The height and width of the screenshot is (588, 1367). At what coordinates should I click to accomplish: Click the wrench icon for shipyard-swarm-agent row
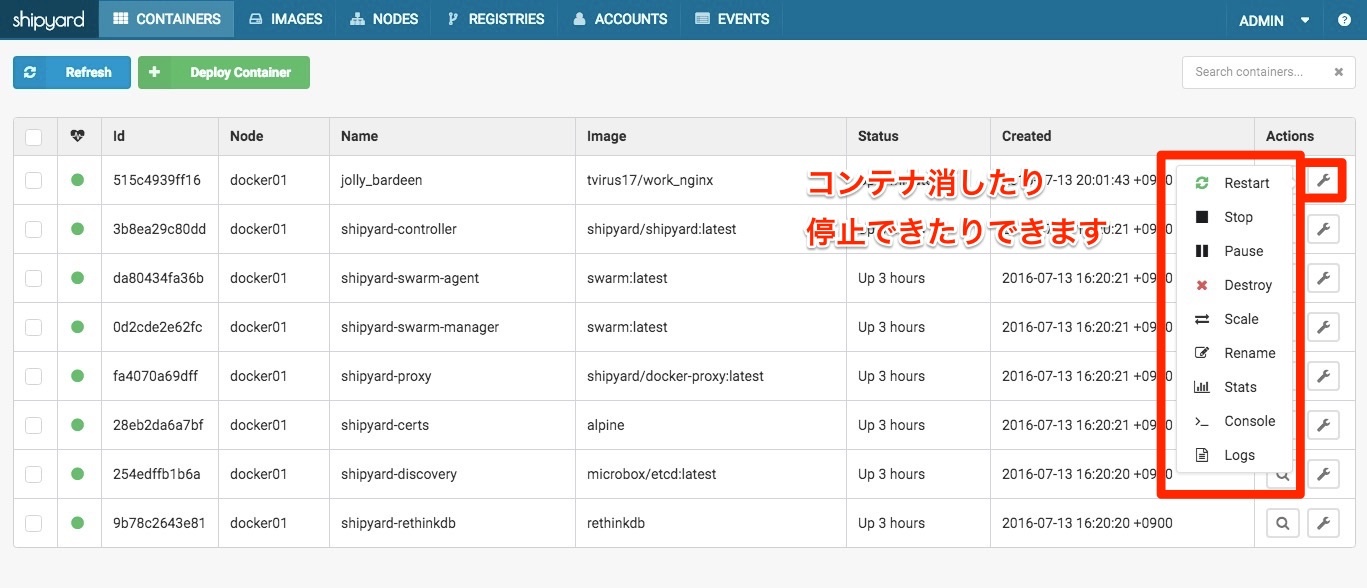[1322, 278]
